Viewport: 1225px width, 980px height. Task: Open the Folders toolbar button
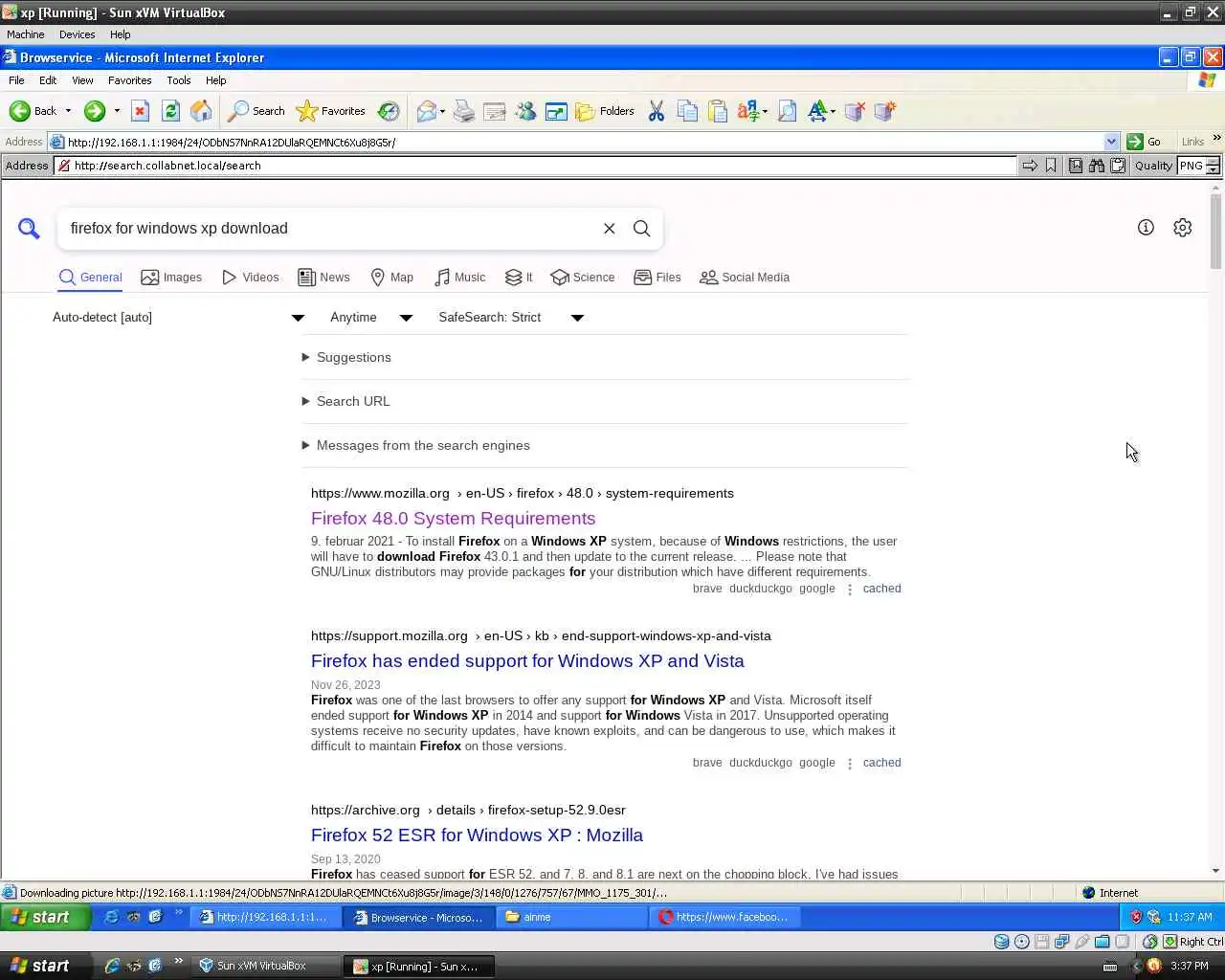point(605,111)
